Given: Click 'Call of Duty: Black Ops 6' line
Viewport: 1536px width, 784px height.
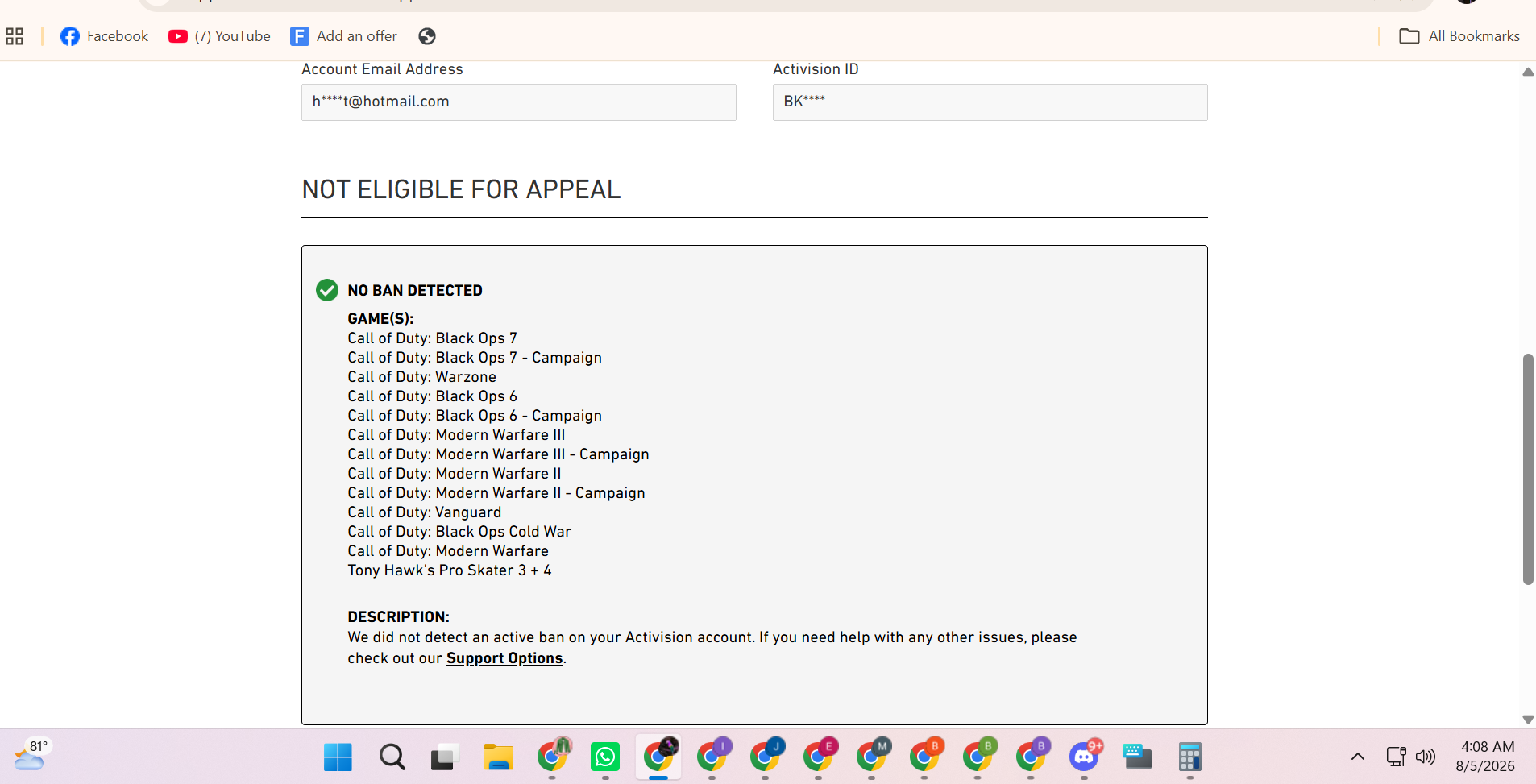Looking at the screenshot, I should point(433,396).
